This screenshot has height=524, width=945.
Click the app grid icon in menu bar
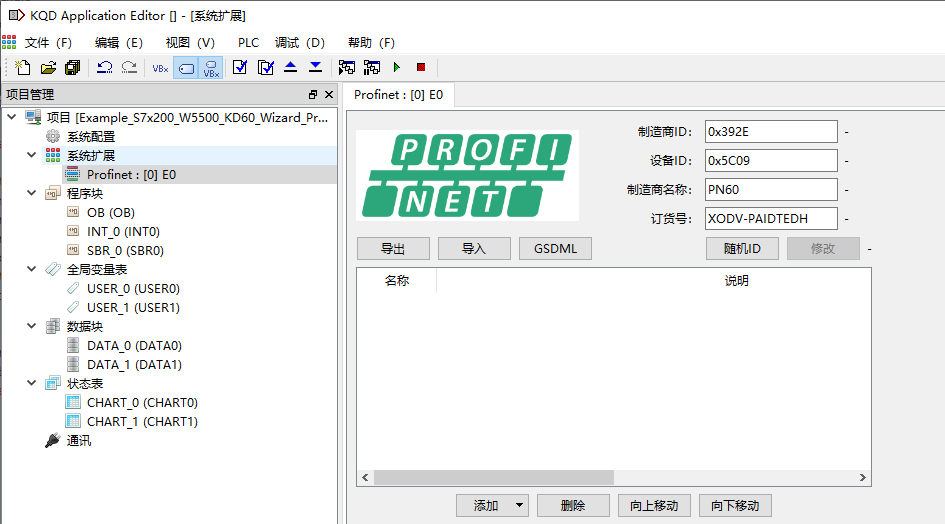[x=9, y=42]
